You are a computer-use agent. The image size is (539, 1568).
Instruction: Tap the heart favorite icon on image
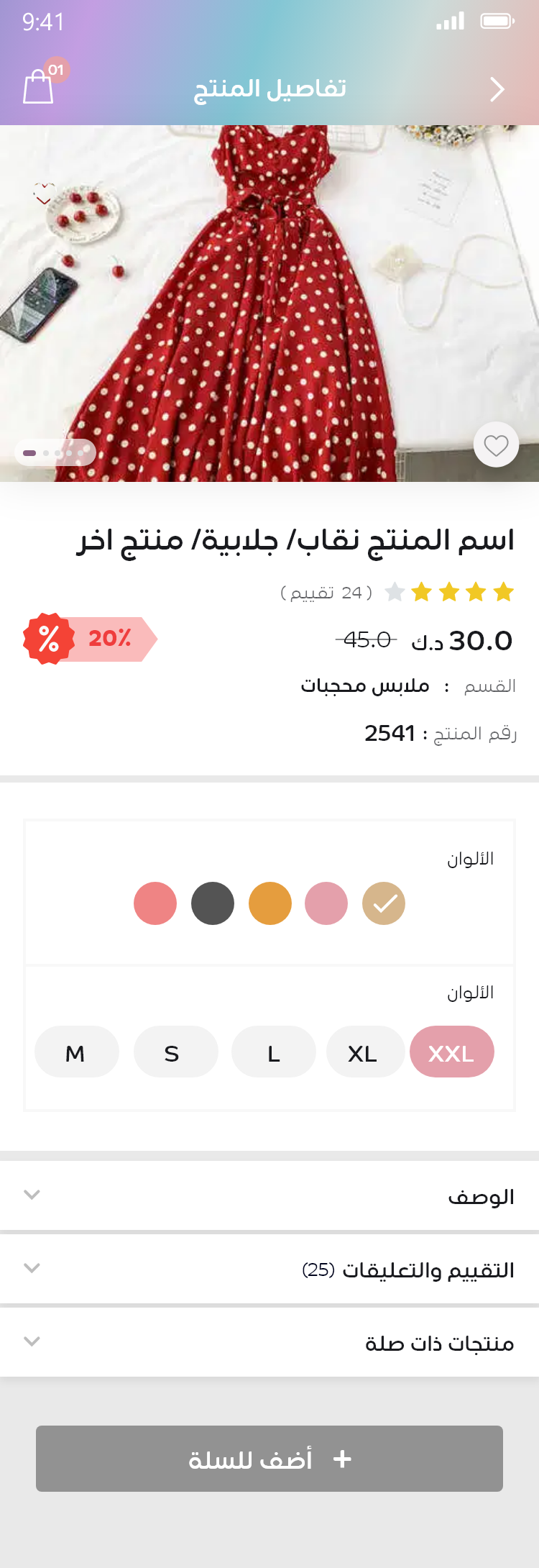tap(496, 445)
